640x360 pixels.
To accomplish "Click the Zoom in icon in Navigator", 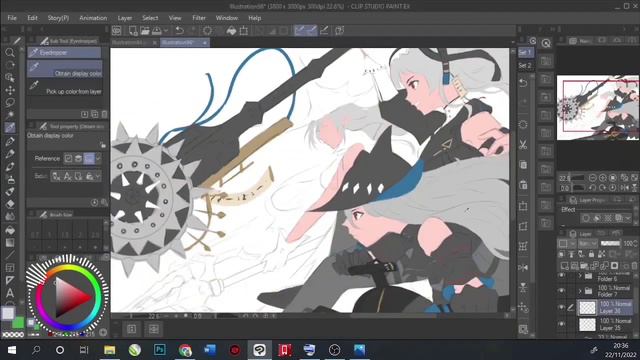I will (x=602, y=178).
